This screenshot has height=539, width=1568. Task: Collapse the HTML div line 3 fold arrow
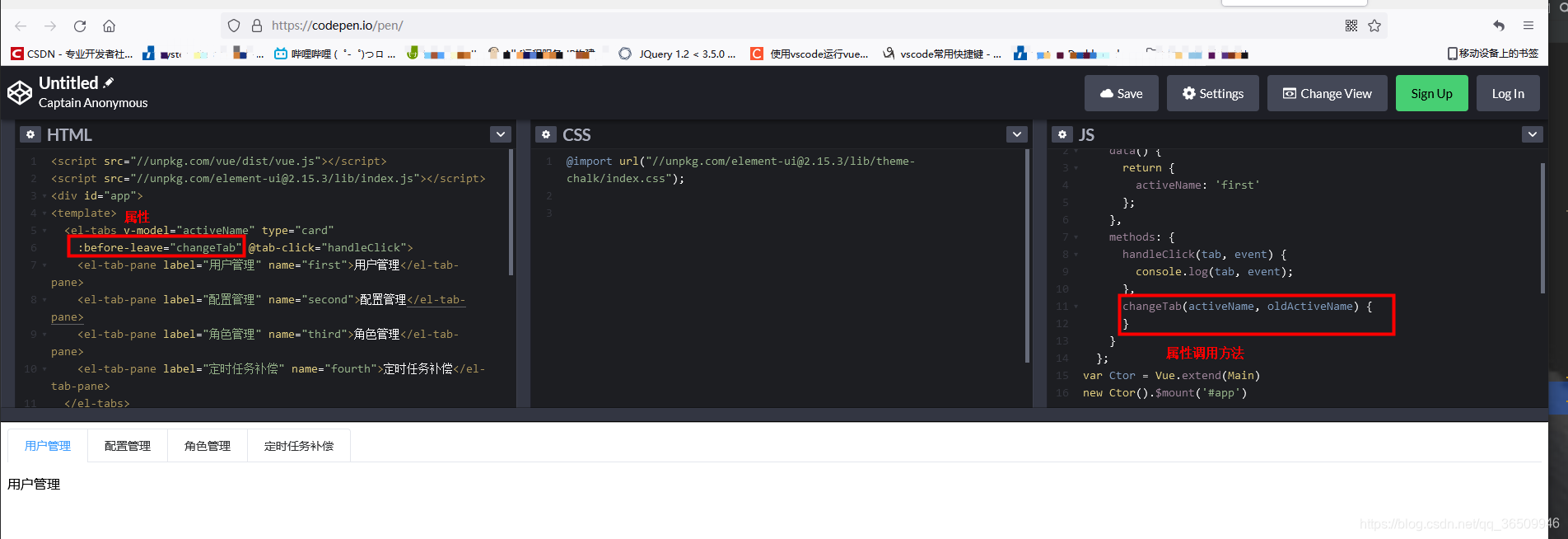click(44, 196)
